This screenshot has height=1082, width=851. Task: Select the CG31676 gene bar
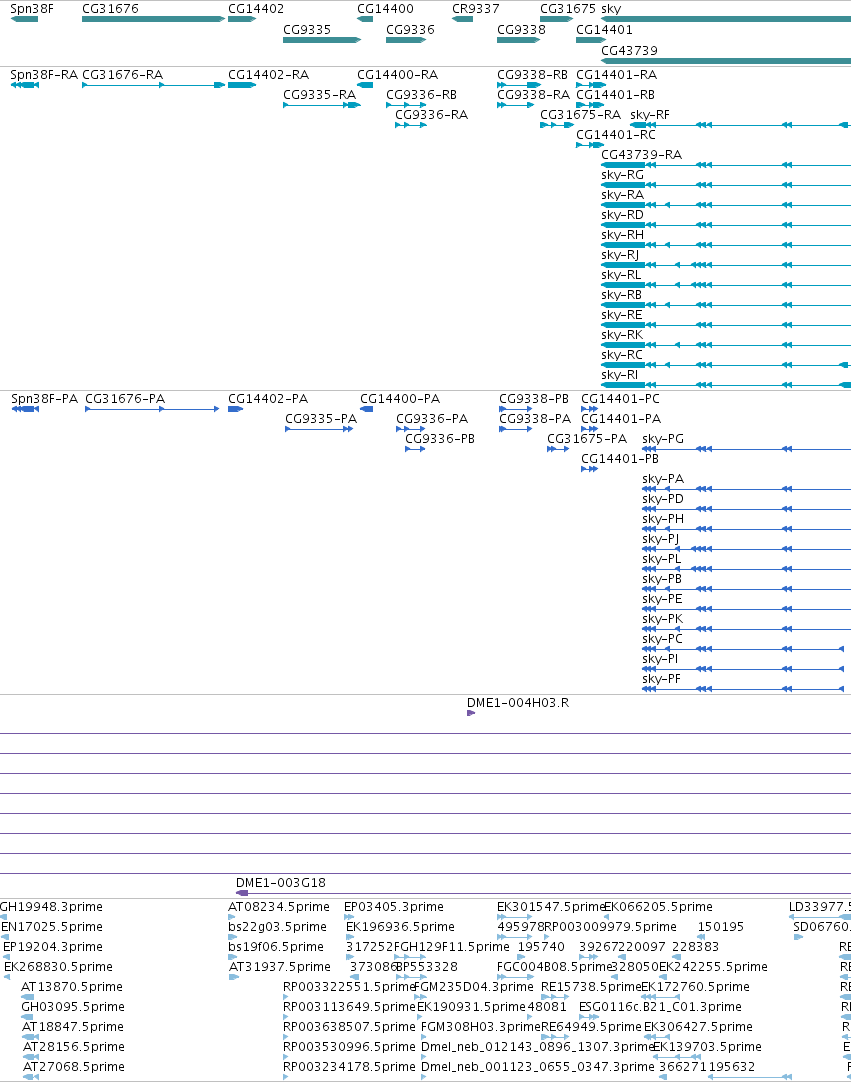153,19
